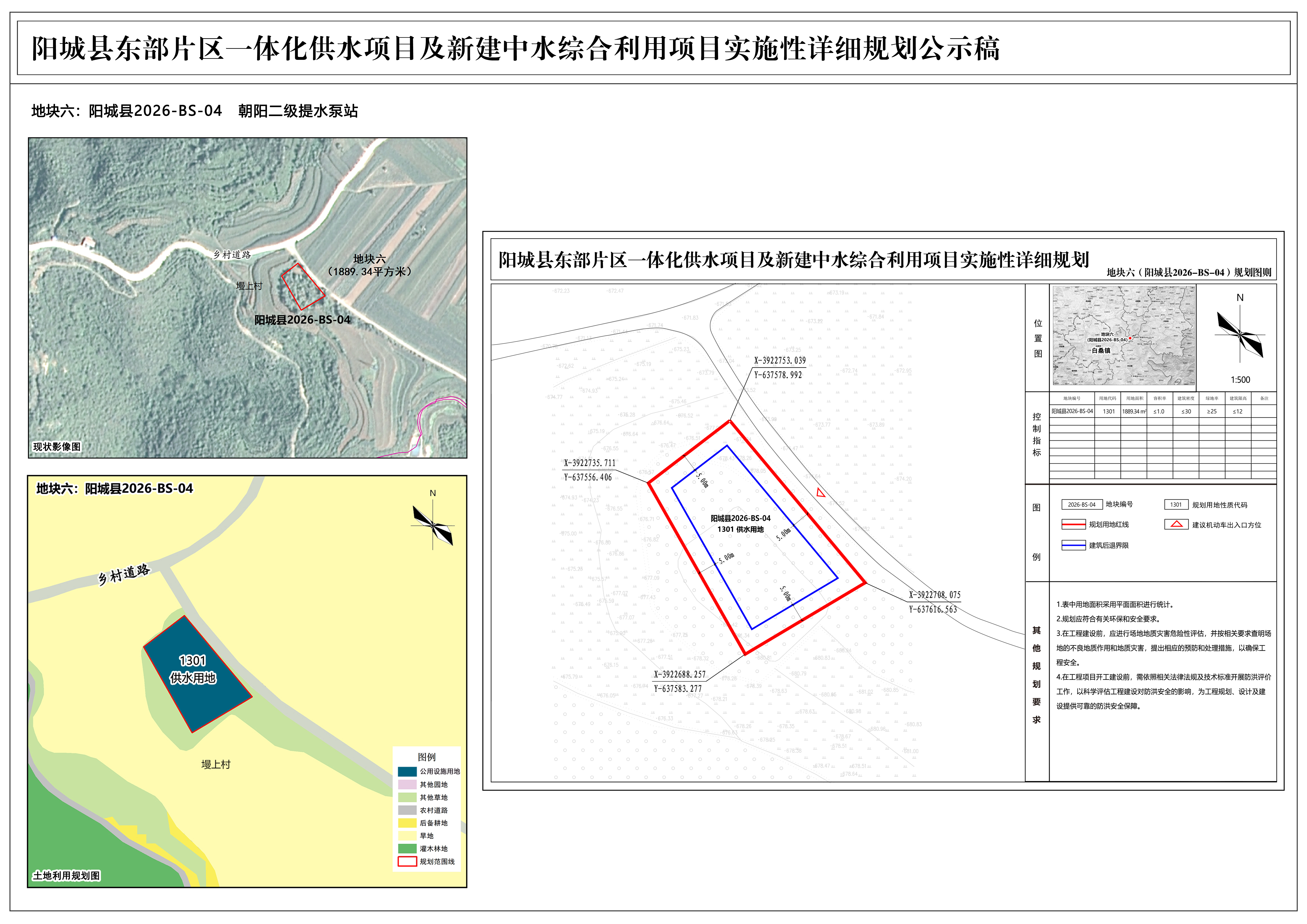Click the ≤30 table cell
This screenshot has width=1307, height=924.
(1186, 411)
